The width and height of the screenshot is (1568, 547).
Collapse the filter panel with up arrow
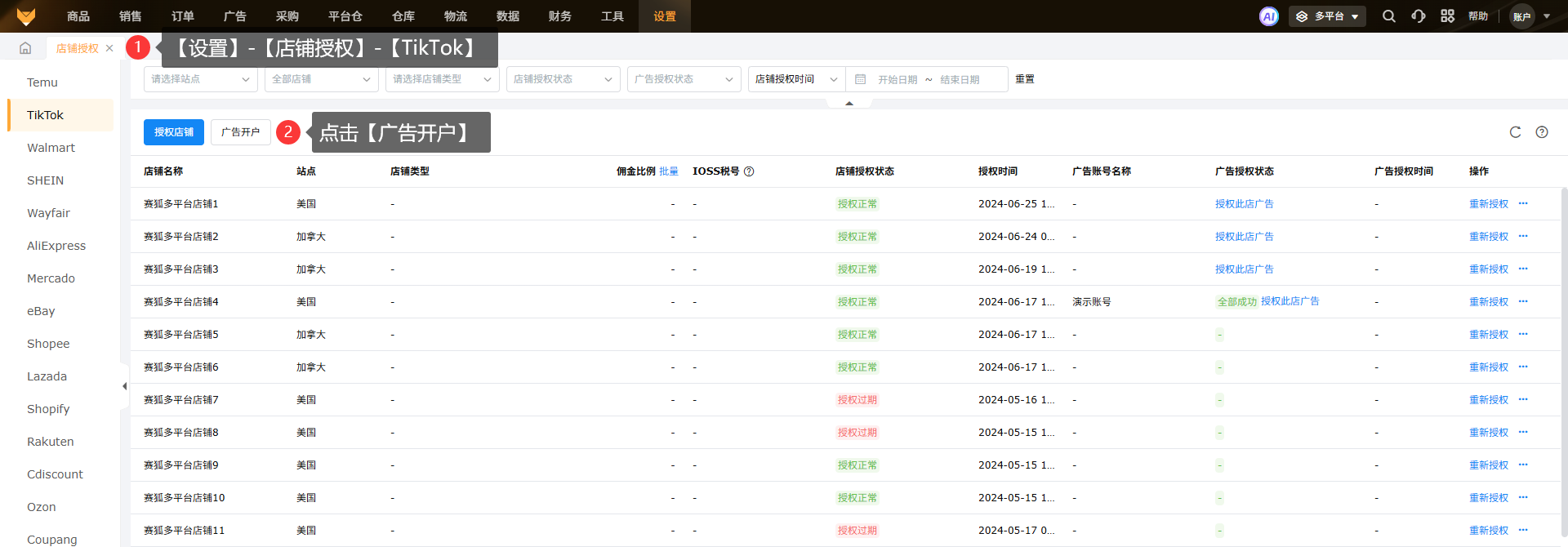click(x=849, y=104)
